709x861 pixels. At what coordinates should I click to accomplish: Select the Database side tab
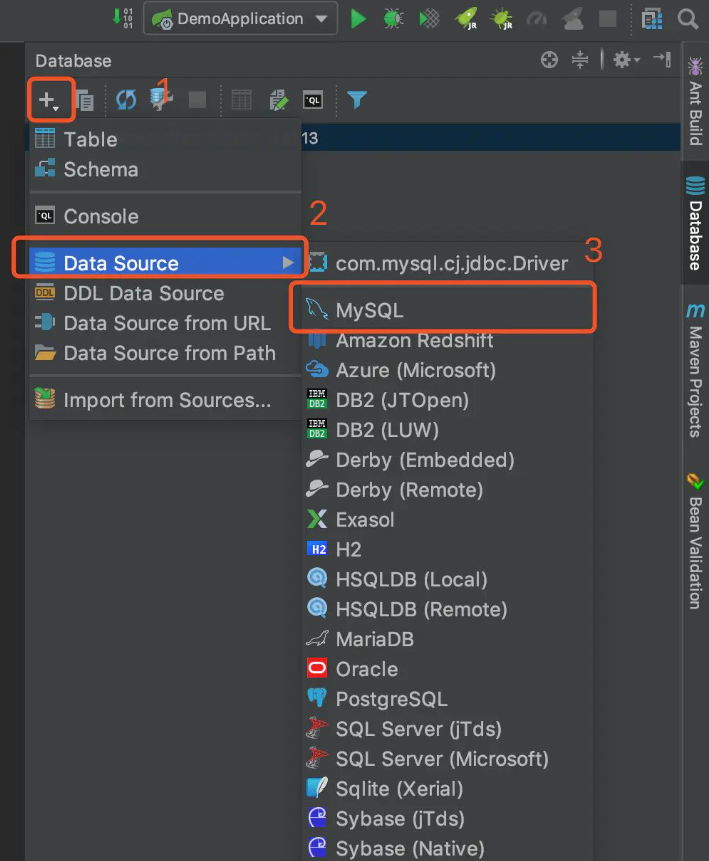pos(695,223)
